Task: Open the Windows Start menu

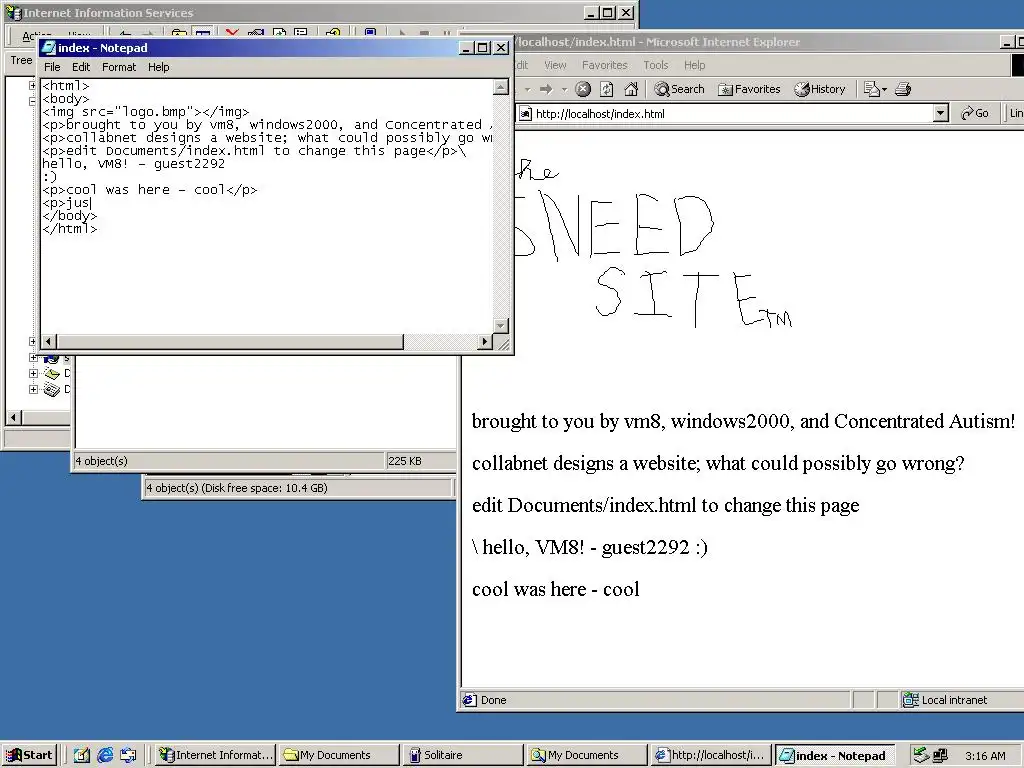Action: tap(29, 755)
